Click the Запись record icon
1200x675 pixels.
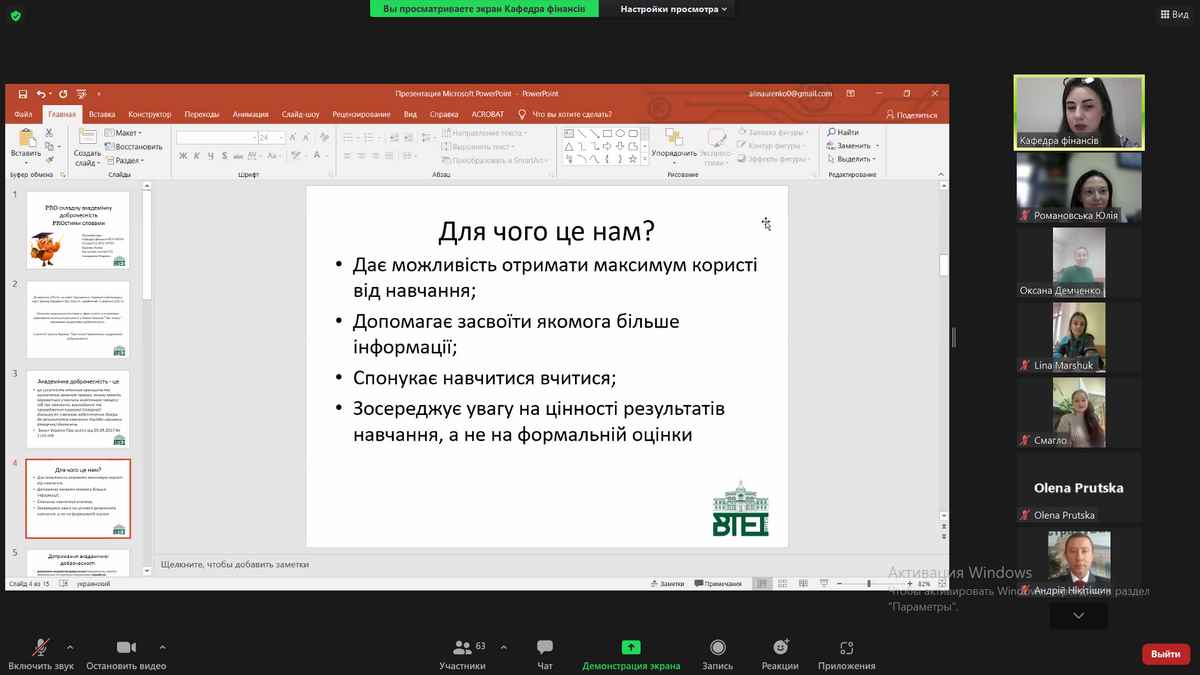[717, 648]
